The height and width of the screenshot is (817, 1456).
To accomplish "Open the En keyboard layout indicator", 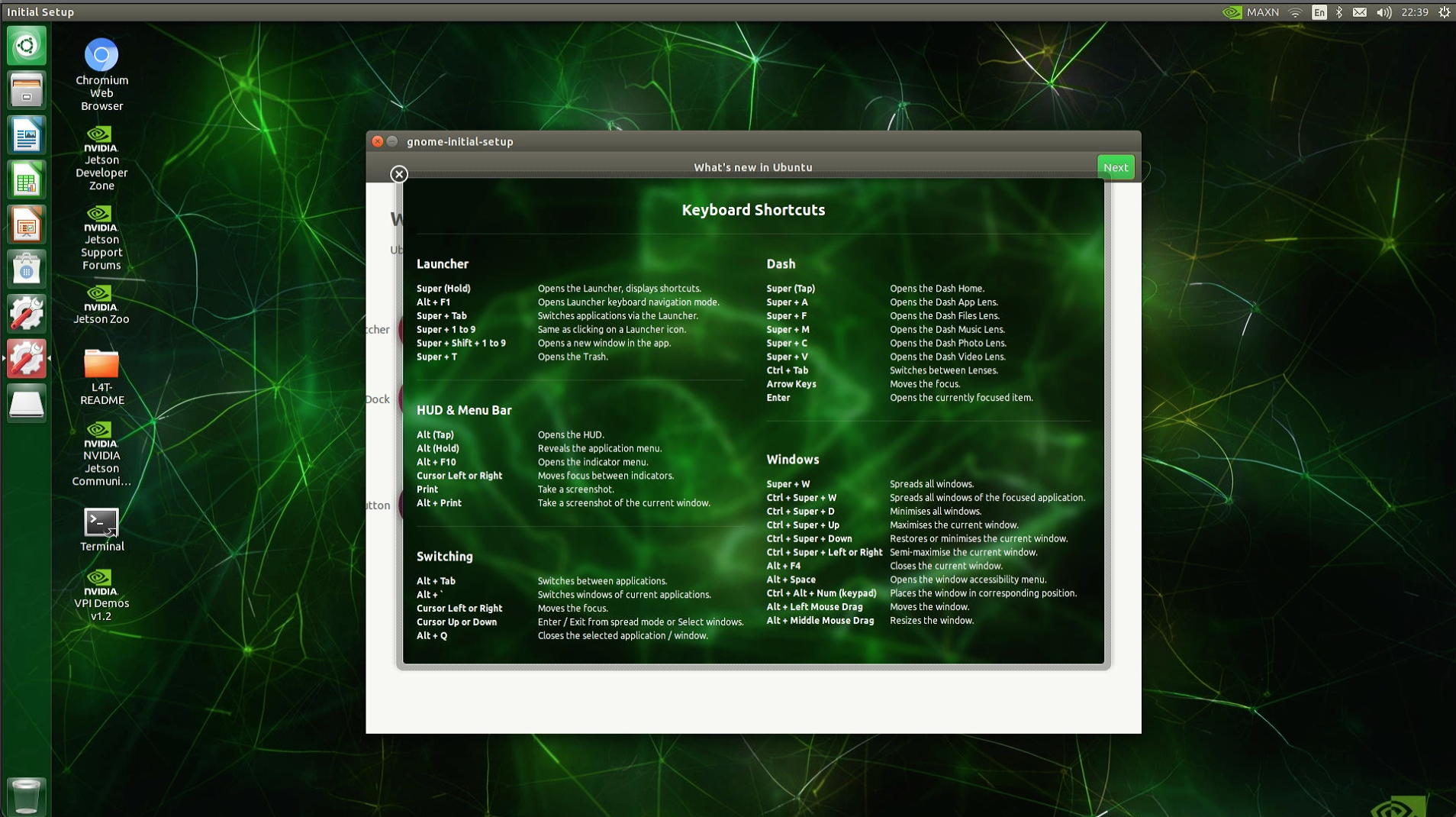I will [x=1319, y=12].
